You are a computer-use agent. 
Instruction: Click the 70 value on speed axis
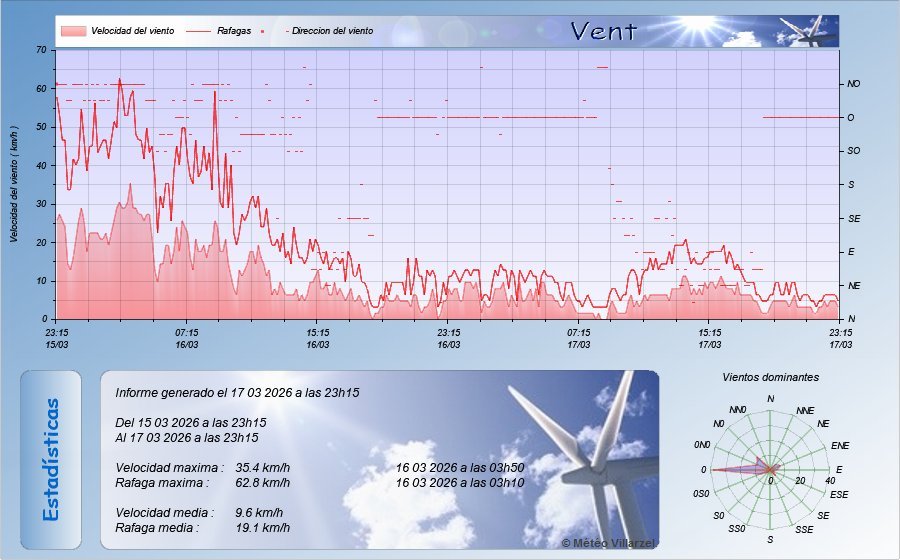(x=41, y=49)
